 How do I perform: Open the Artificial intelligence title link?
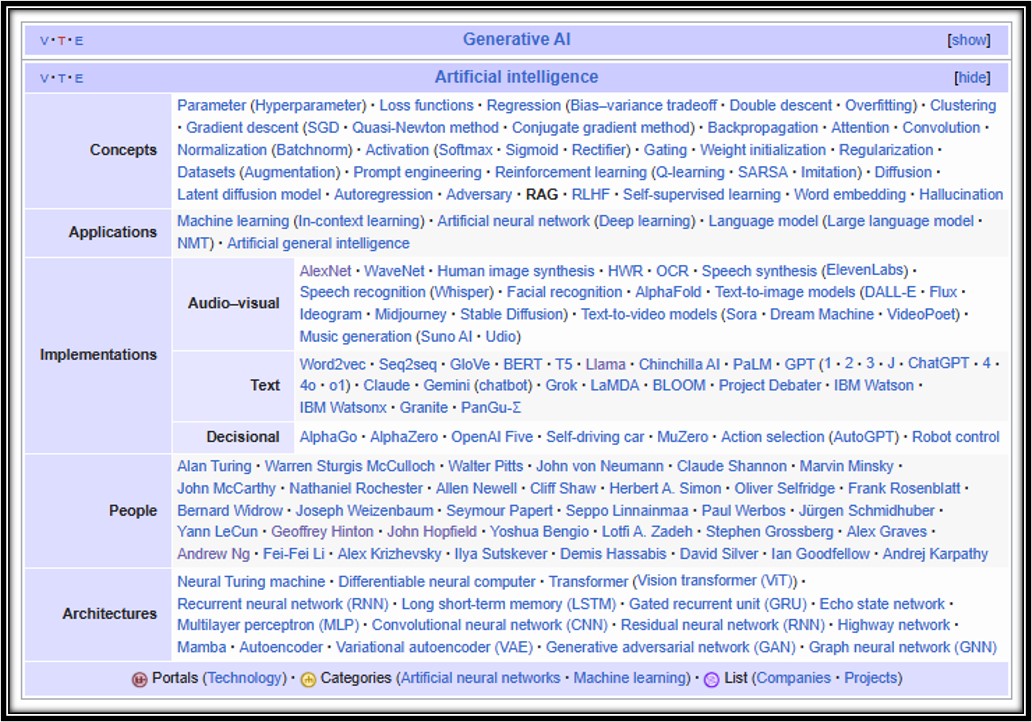tap(516, 77)
